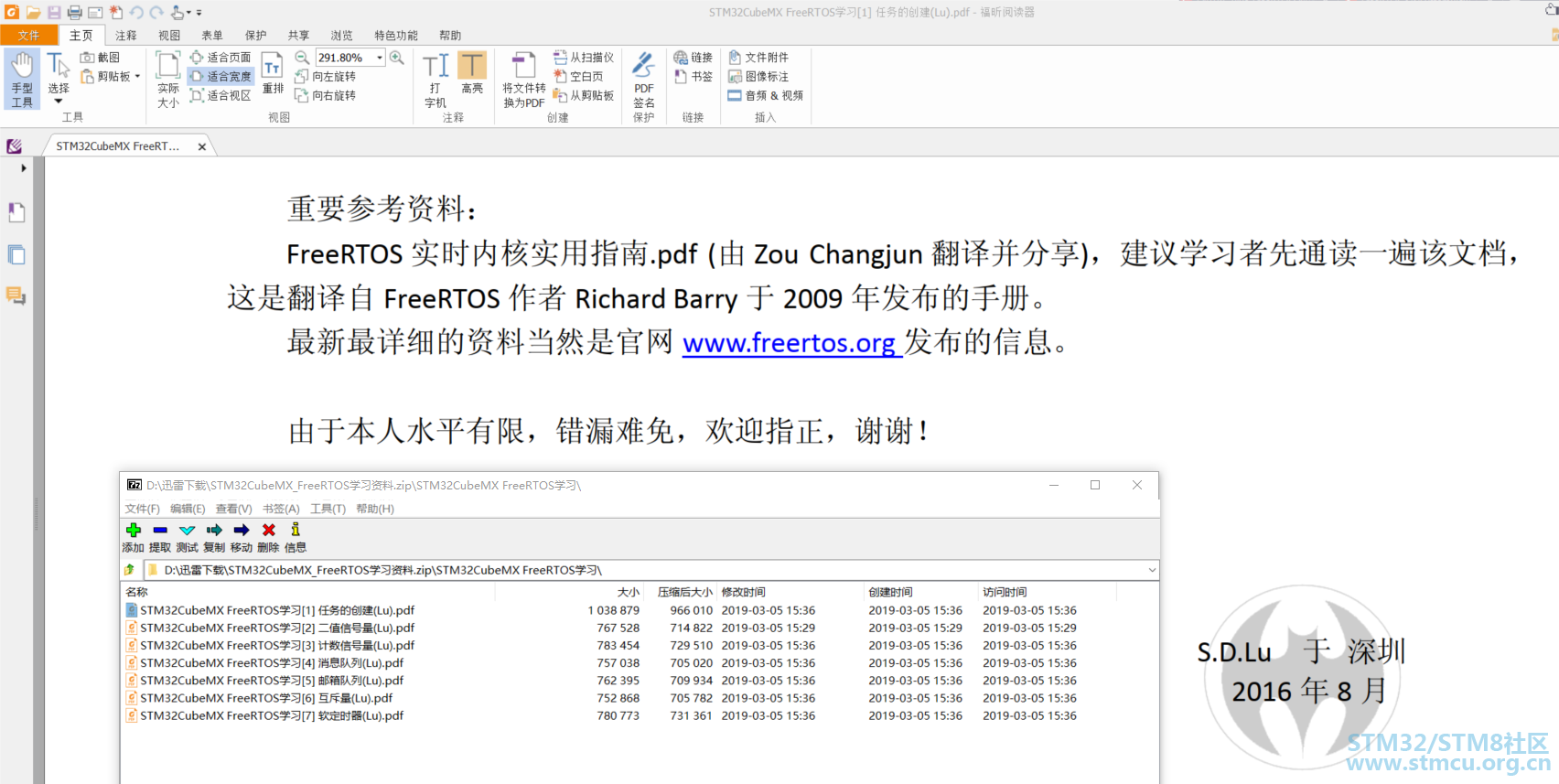Select the Hand tool (手型工具)
Screen dimensions: 1559x784
click(x=22, y=80)
